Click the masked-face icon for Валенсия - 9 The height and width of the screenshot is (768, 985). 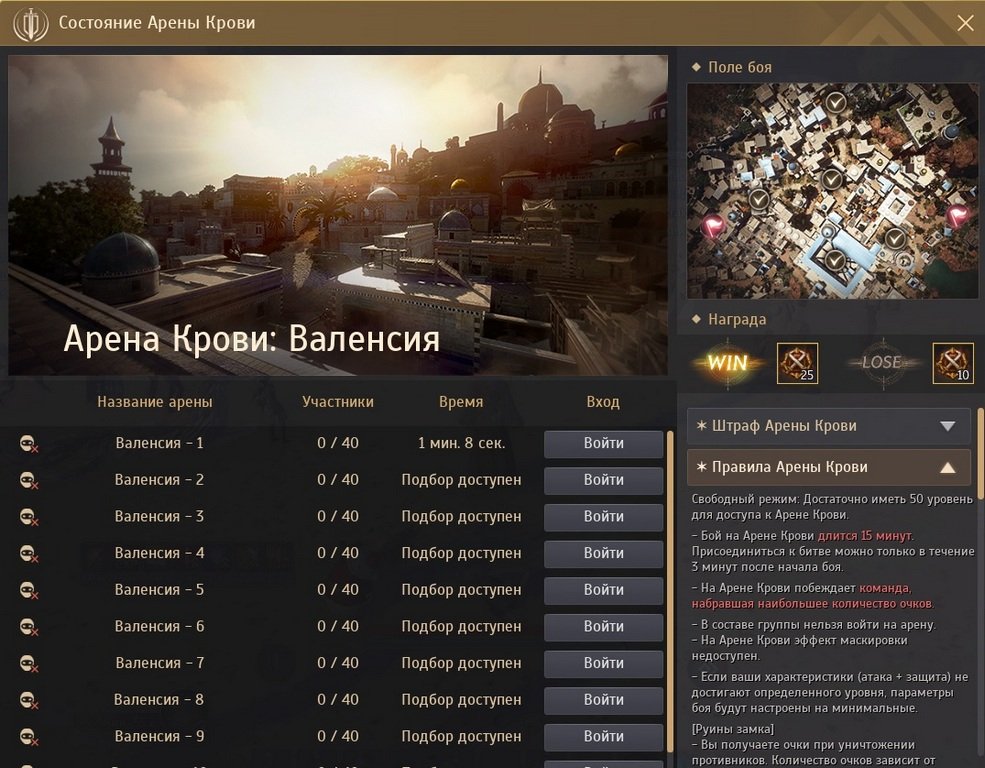pyautogui.click(x=29, y=737)
